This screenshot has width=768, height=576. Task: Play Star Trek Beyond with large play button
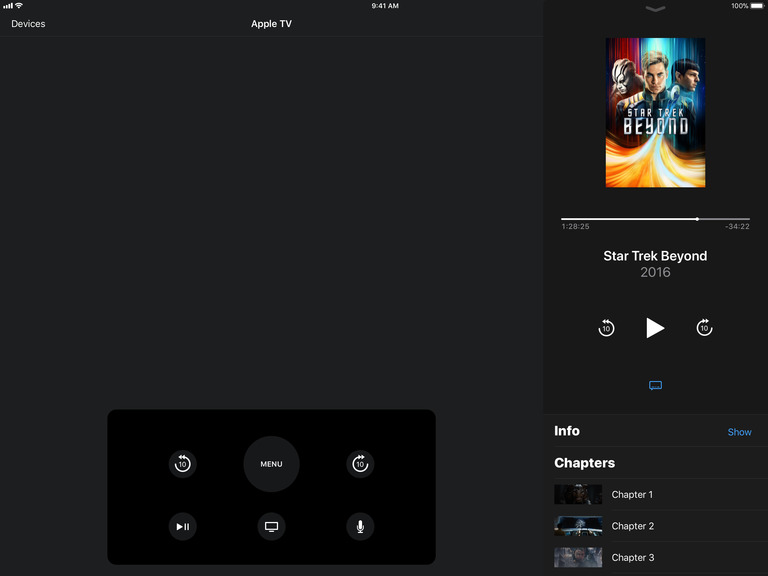pos(655,328)
